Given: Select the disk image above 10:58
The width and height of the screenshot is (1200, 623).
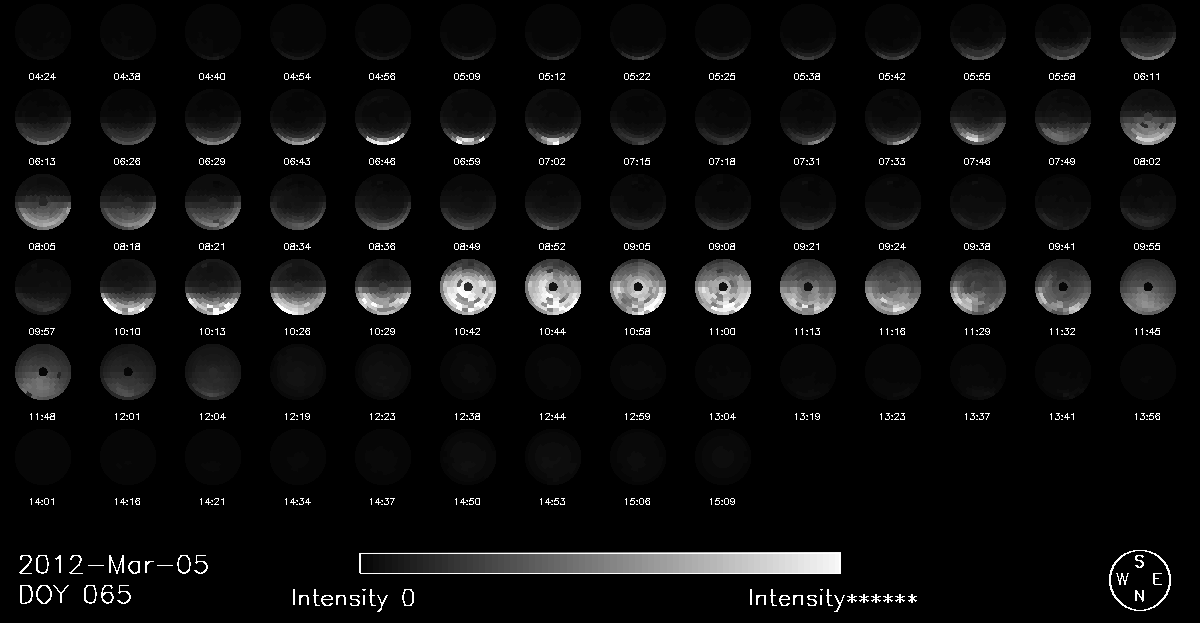Looking at the screenshot, I should (638, 288).
